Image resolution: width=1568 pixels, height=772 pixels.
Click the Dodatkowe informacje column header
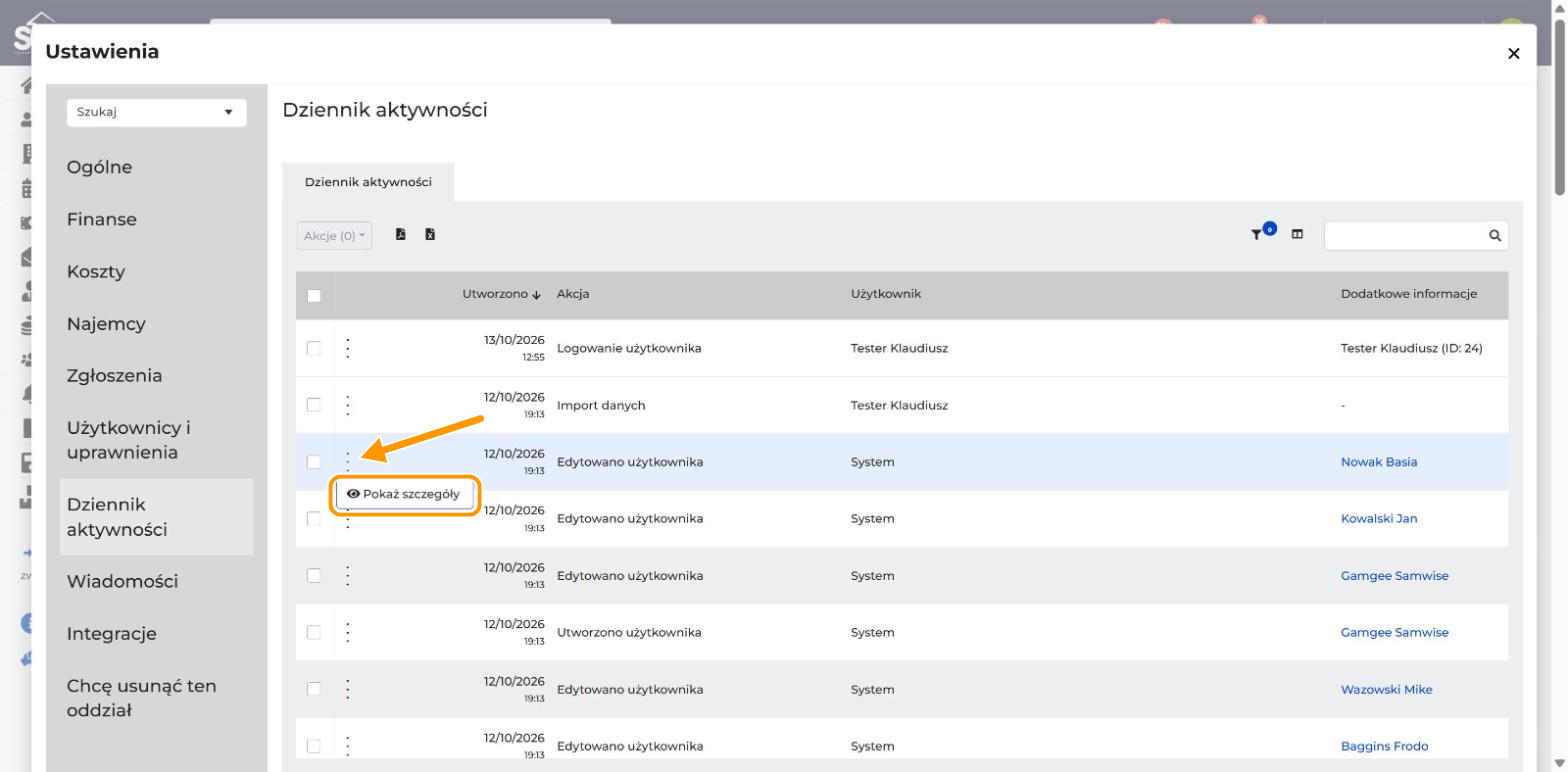point(1409,294)
